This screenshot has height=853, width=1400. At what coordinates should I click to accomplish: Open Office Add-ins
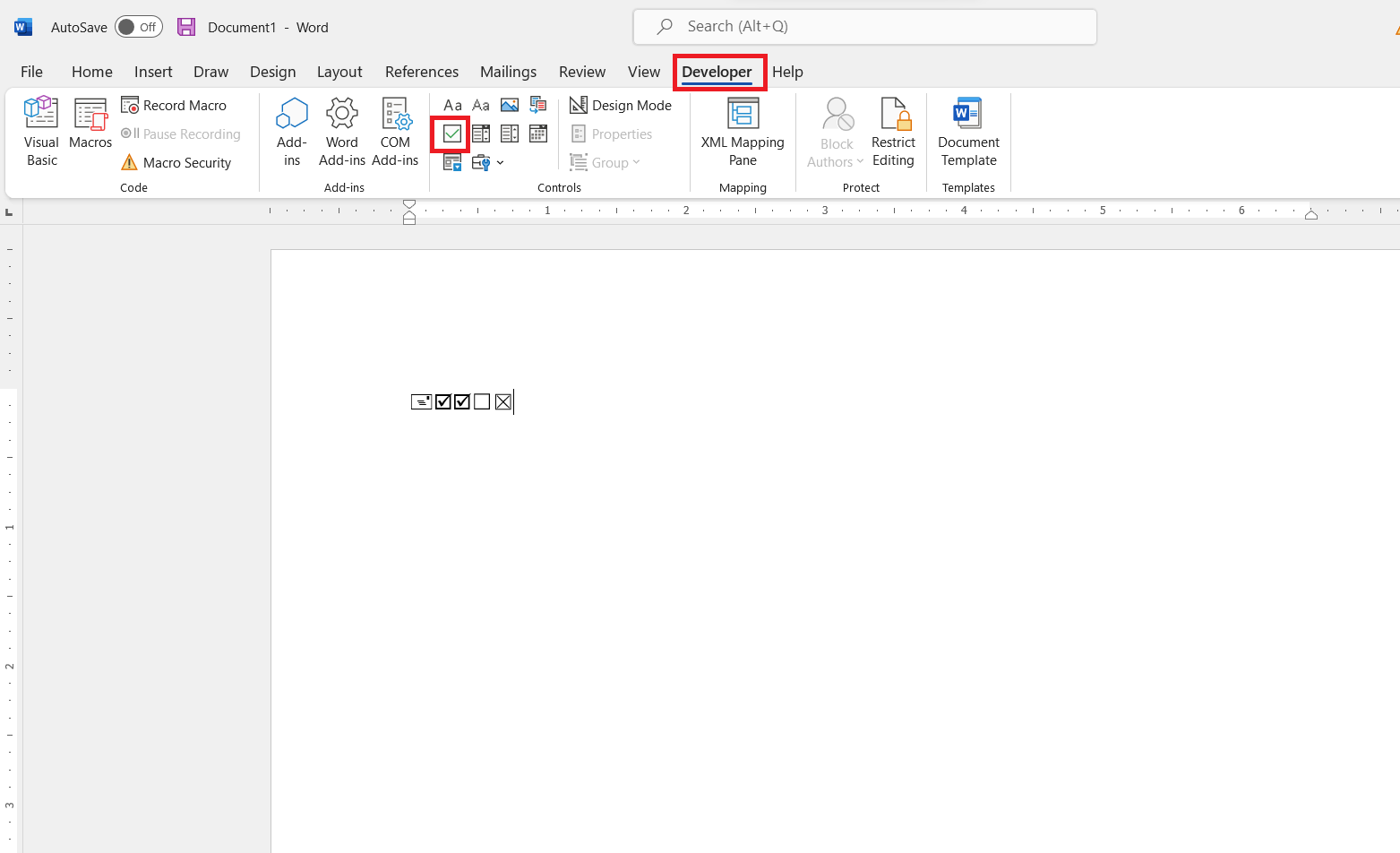pos(292,132)
